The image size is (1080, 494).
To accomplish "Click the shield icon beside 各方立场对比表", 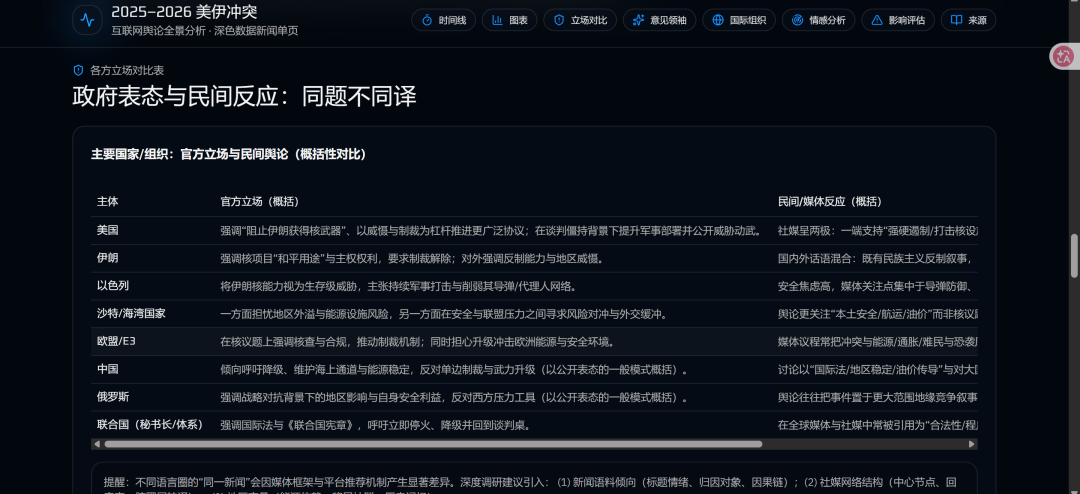I will pyautogui.click(x=78, y=70).
